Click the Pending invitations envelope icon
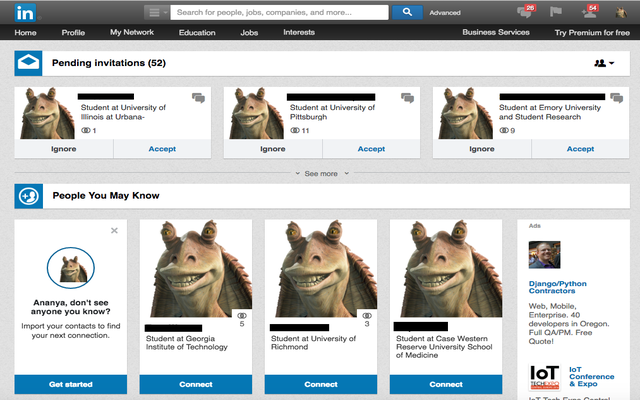This screenshot has height=400, width=640. coord(28,63)
